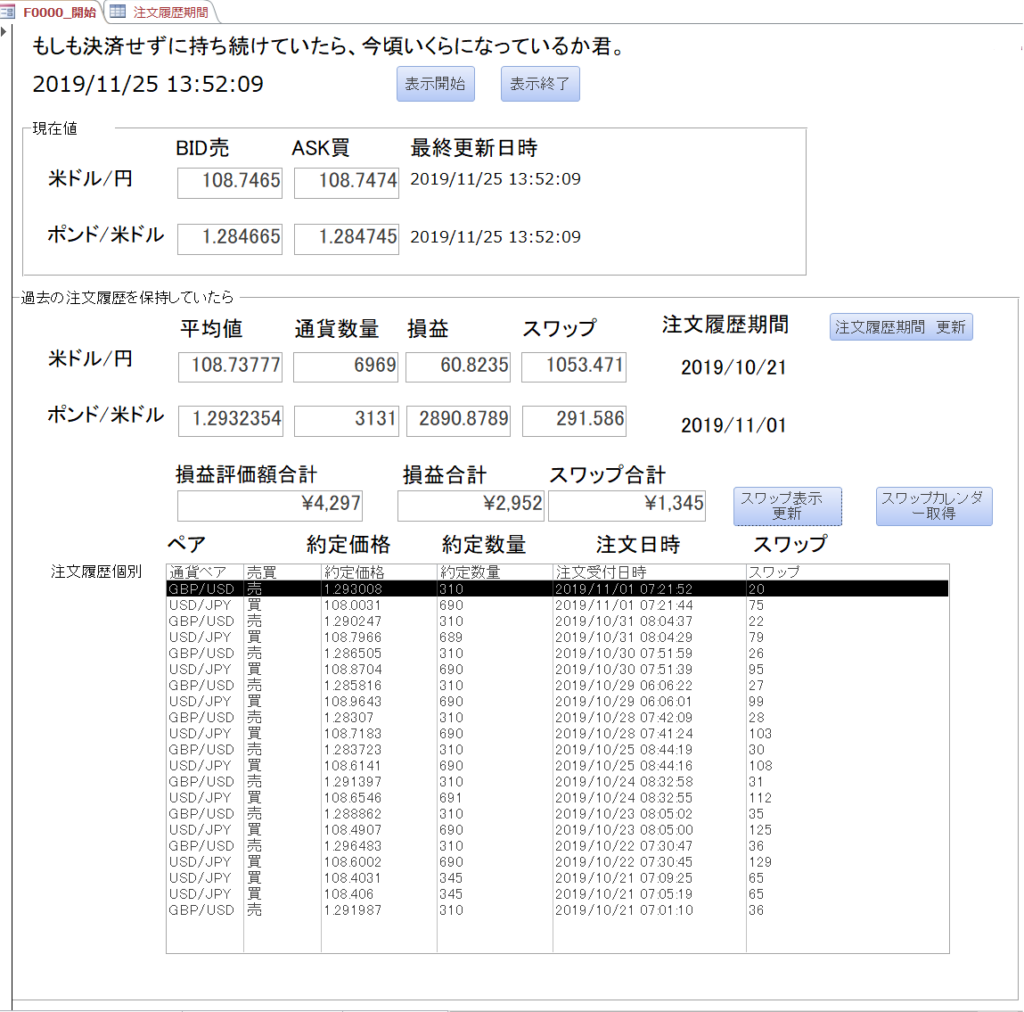The image size is (1024, 1012).
Task: Click the 注文履歴期間 tab table icon
Action: pyautogui.click(x=118, y=12)
